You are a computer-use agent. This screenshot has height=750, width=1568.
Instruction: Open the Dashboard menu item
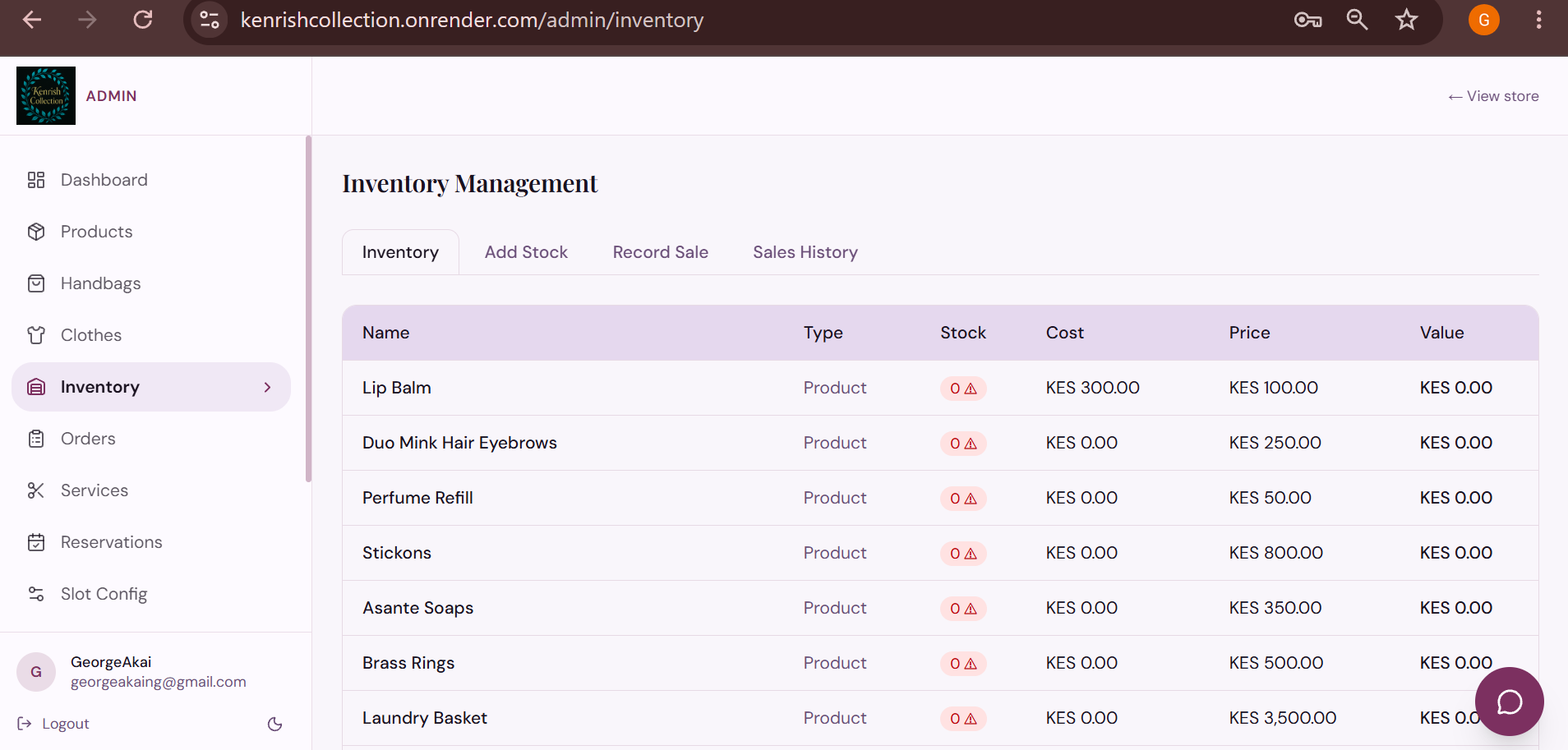point(151,180)
